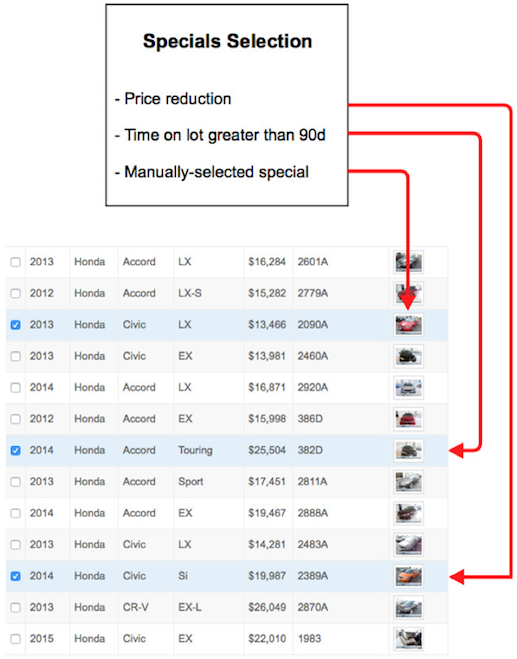Uncheck the 2013 Honda Civic LX 2090A row
The width and height of the screenshot is (517, 659).
(16, 325)
